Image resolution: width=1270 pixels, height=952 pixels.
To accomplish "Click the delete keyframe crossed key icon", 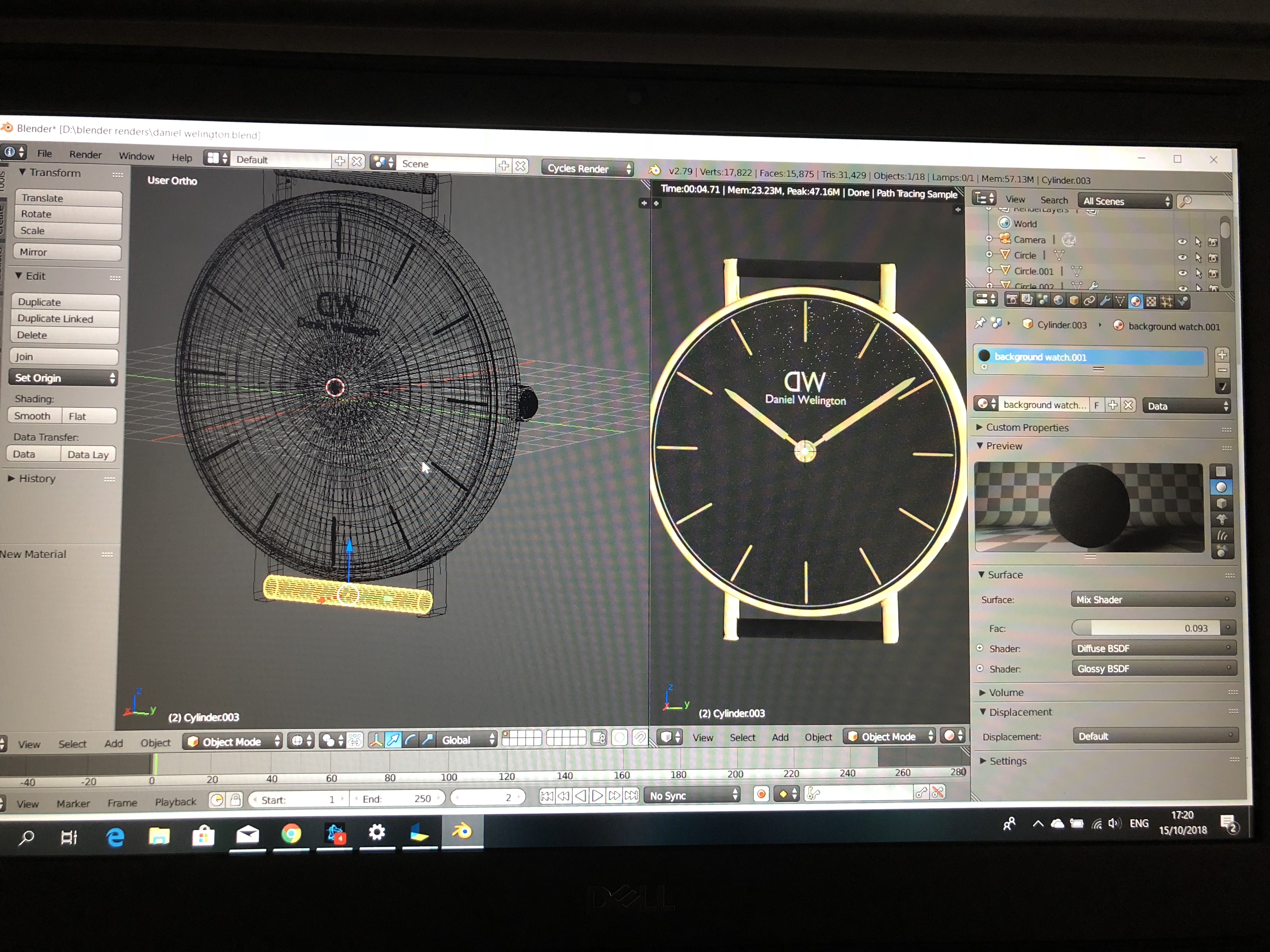I will click(938, 792).
